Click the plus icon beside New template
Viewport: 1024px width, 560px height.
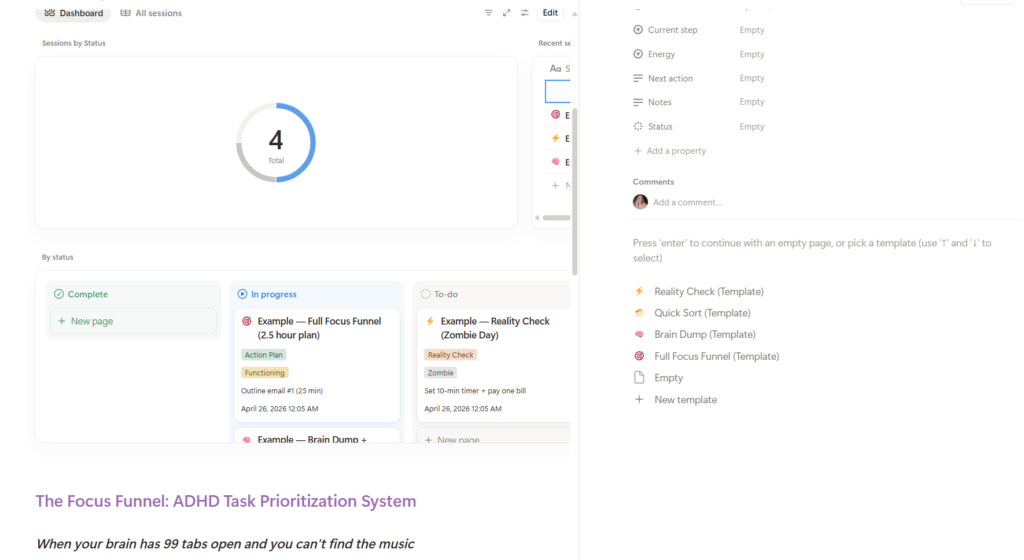coord(639,399)
